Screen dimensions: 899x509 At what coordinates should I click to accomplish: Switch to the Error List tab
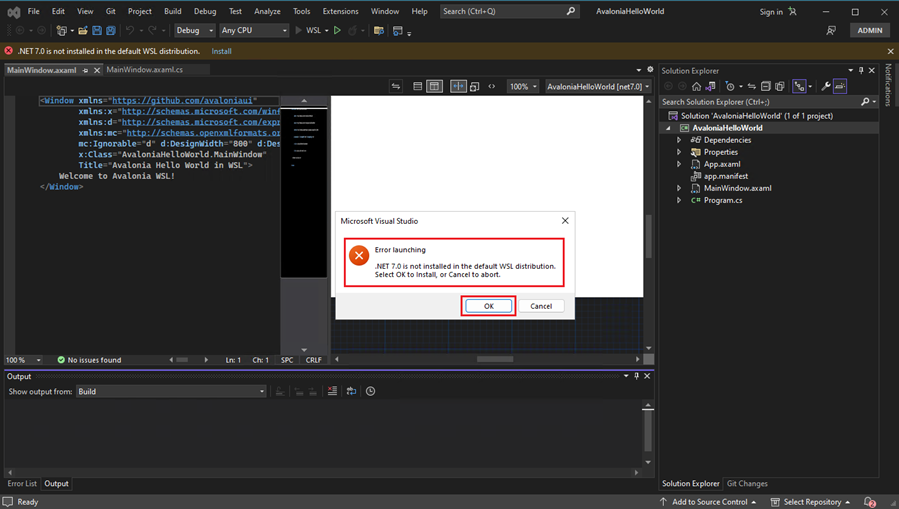coord(22,483)
